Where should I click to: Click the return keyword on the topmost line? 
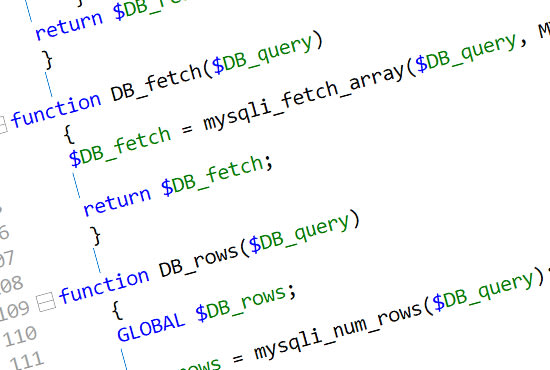tap(69, 26)
